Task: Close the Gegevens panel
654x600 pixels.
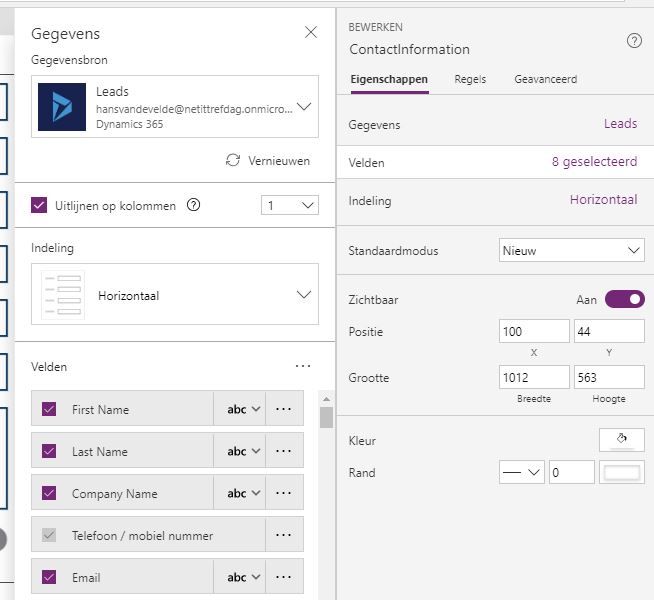Action: click(x=311, y=33)
